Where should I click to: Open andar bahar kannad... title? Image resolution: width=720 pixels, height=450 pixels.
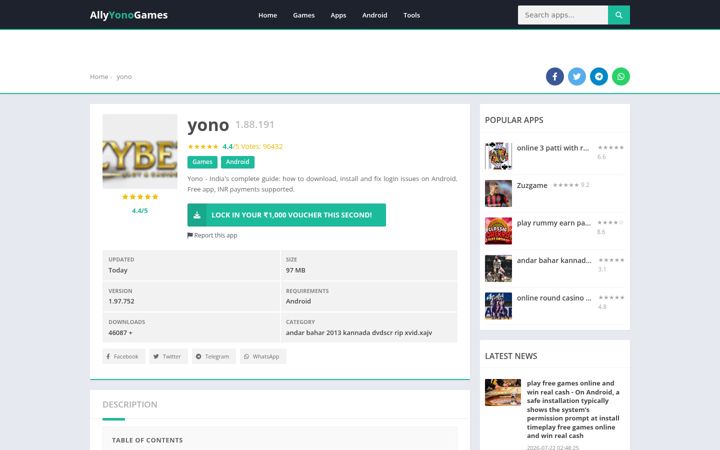pos(554,260)
